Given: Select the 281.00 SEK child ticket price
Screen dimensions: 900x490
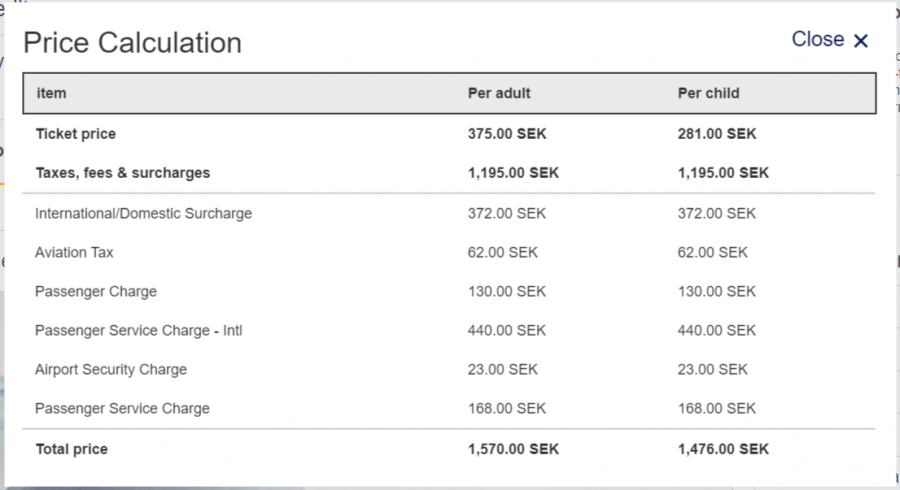Looking at the screenshot, I should 717,134.
